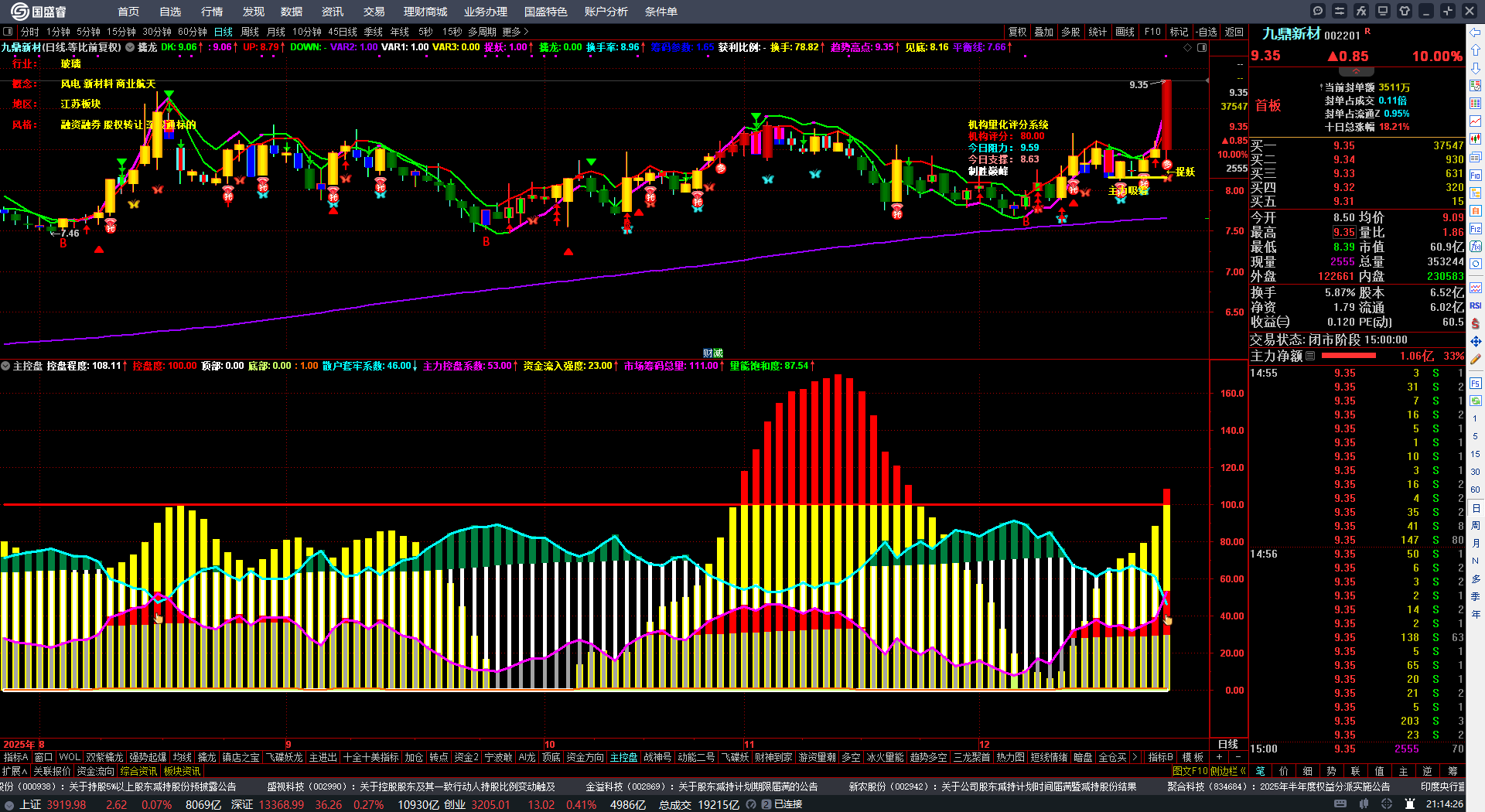Click the panel layout icon at chart top right
Screen dimensions: 1485x812
1202,47
